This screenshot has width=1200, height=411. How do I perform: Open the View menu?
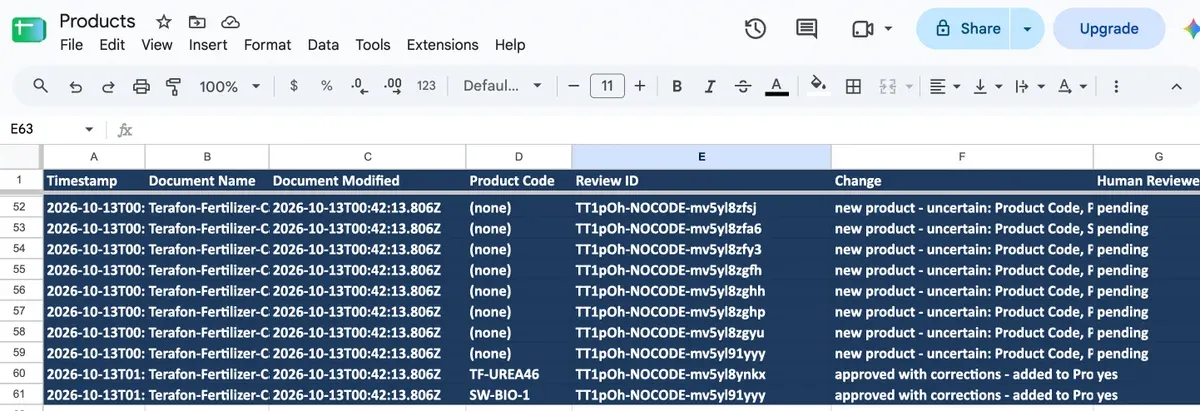coord(157,45)
